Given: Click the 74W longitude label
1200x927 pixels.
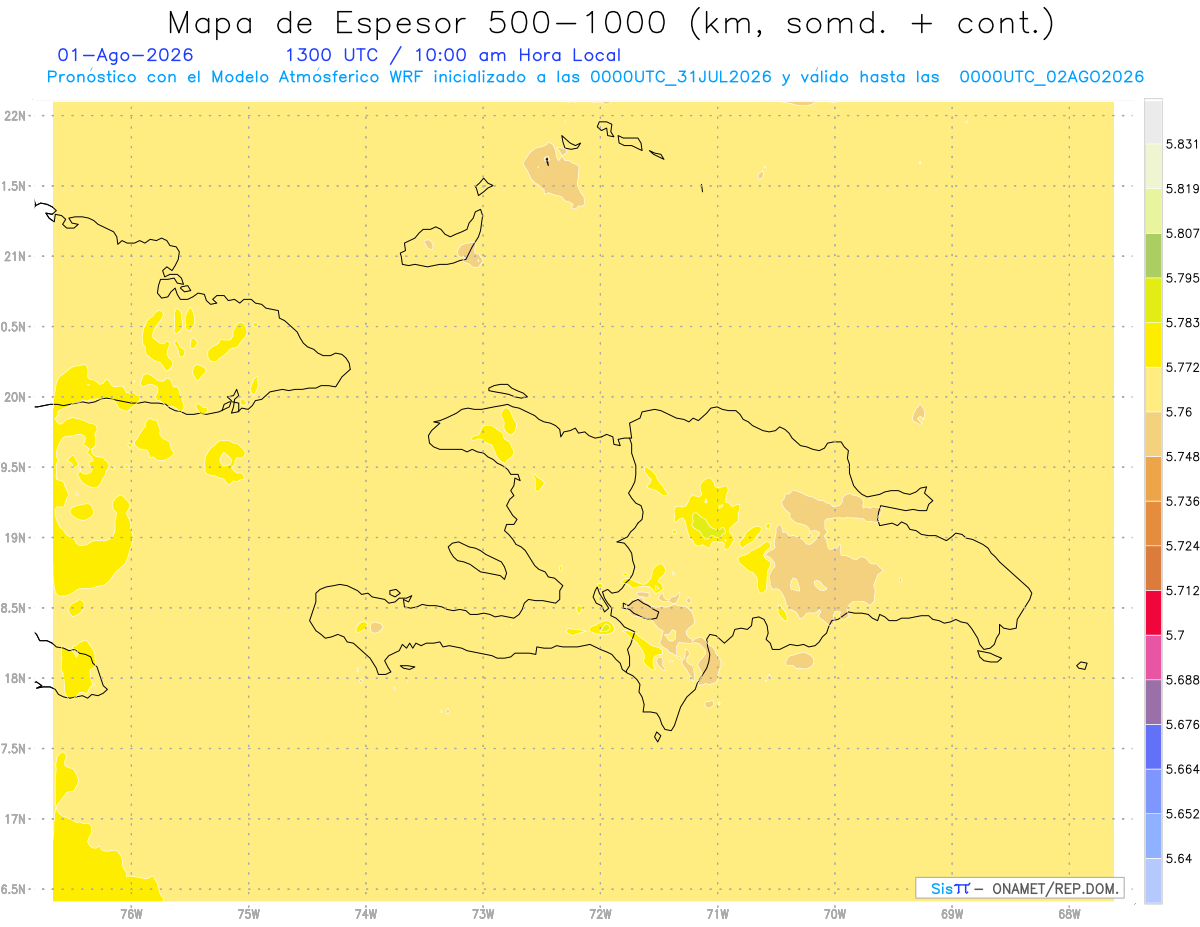Looking at the screenshot, I should [x=366, y=913].
